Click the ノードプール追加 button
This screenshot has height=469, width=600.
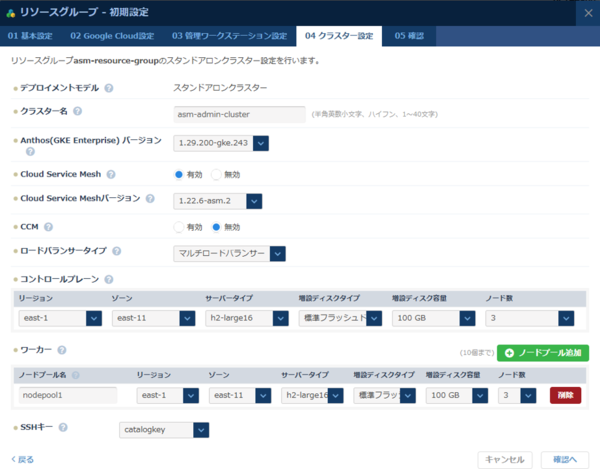pyautogui.click(x=542, y=353)
